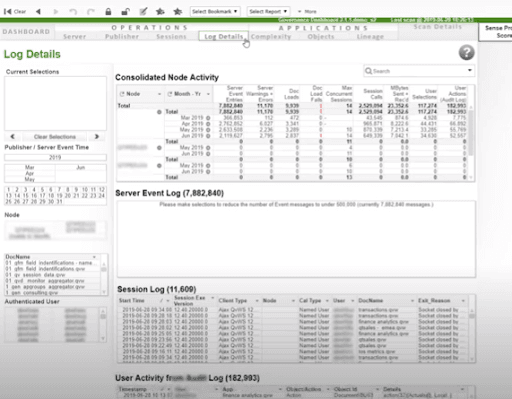Viewport: 512px width, 399px height.
Task: Select year 2019 in Publisher / Server Event Time
Action: (x=55, y=157)
